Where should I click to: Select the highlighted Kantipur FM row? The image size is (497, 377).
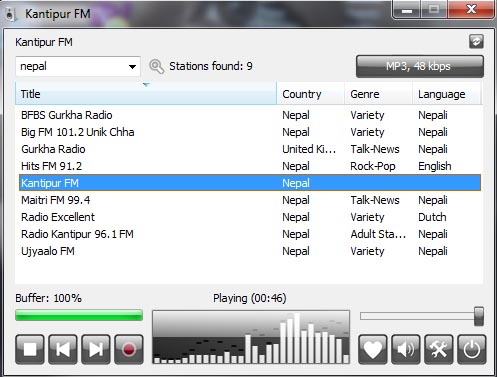click(x=250, y=183)
